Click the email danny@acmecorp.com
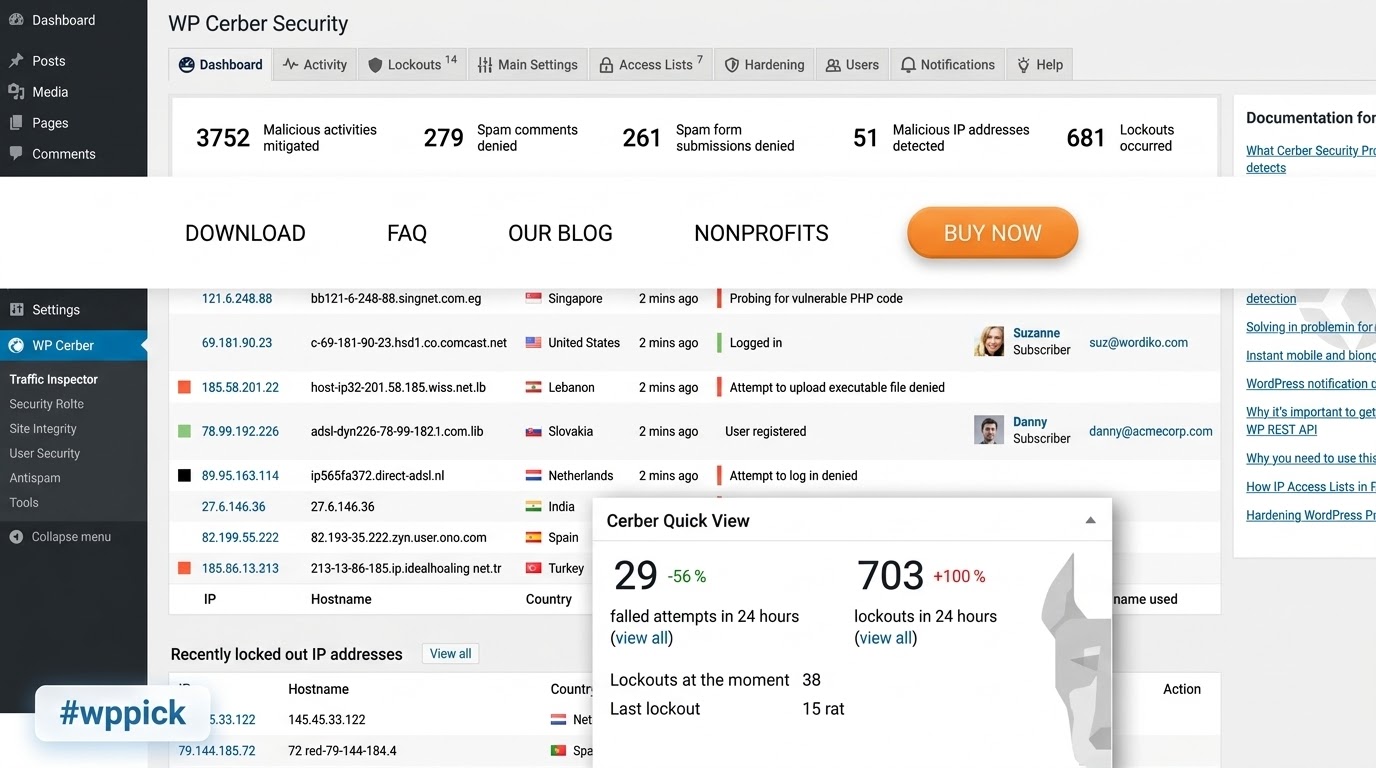This screenshot has height=768, width=1376. click(1151, 432)
